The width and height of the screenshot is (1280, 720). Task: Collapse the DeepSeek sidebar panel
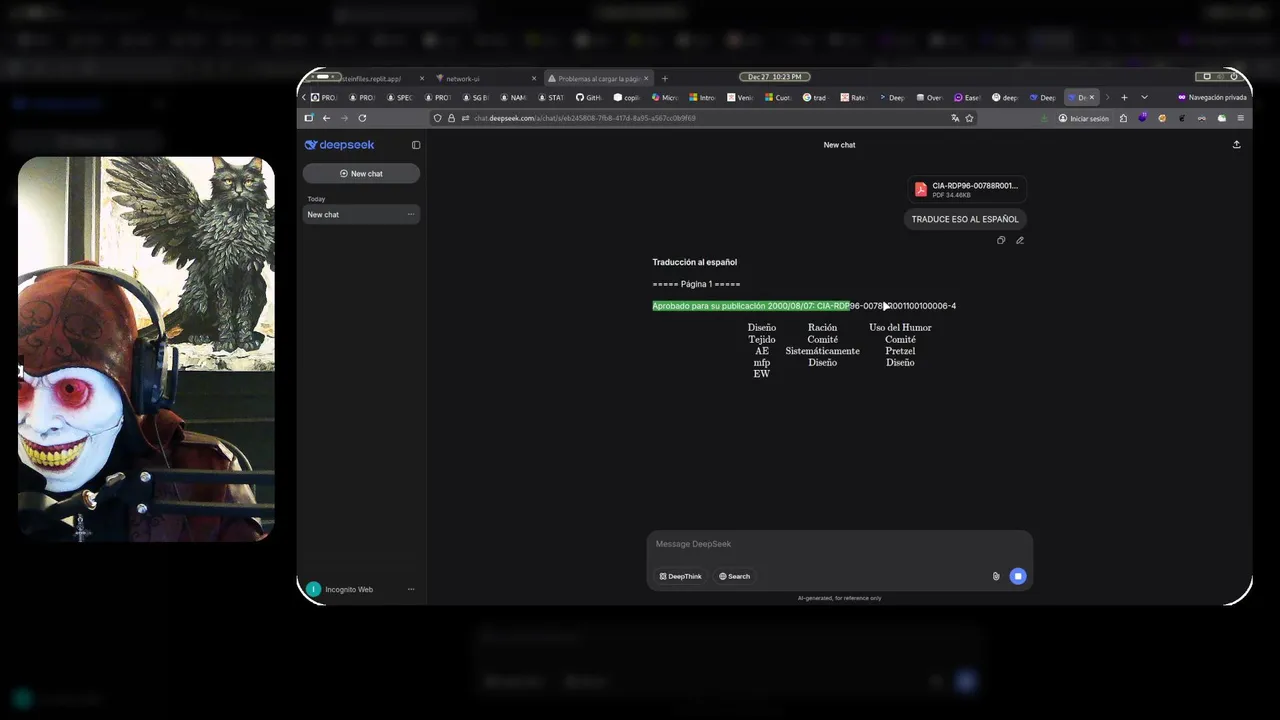pos(416,145)
